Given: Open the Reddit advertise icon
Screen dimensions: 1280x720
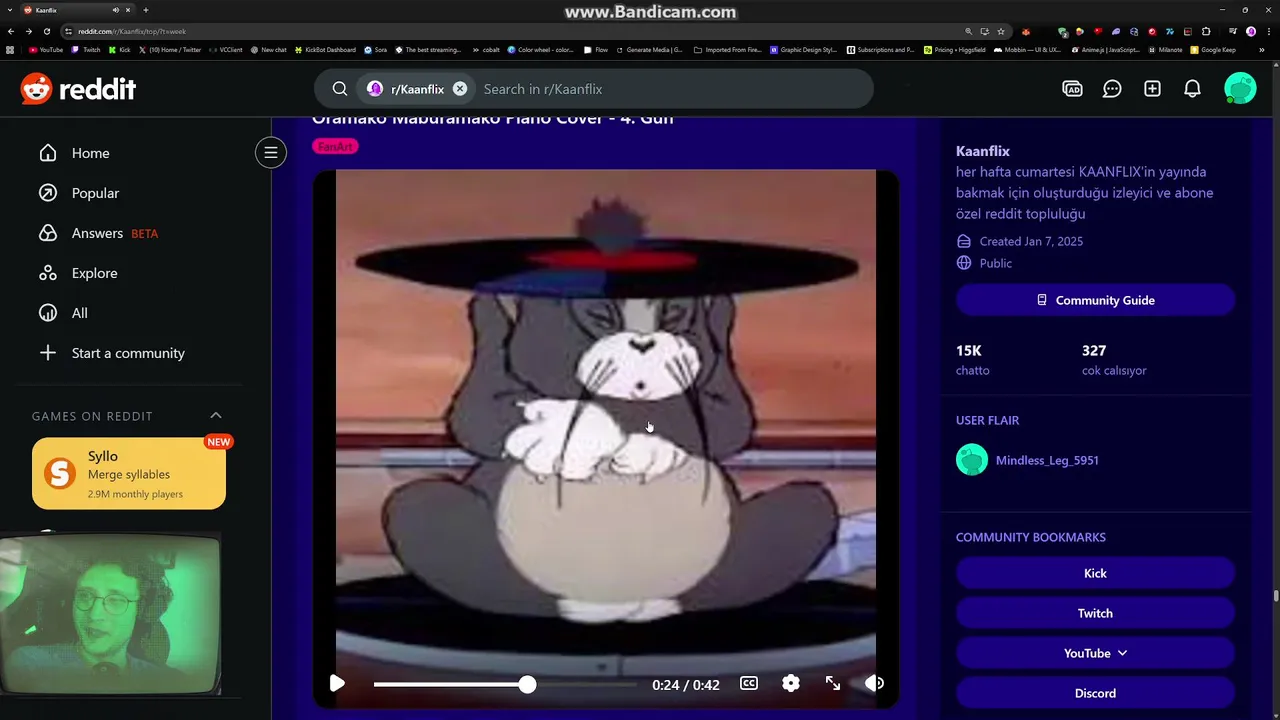Looking at the screenshot, I should coord(1072,89).
